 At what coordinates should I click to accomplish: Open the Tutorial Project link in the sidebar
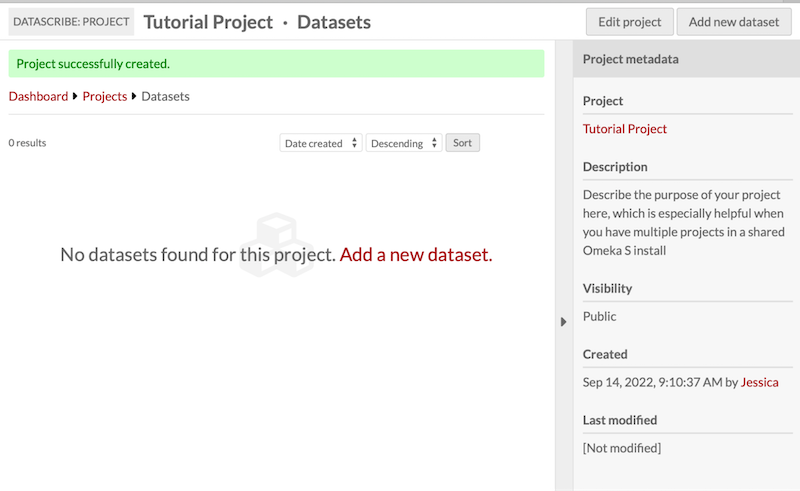(624, 129)
